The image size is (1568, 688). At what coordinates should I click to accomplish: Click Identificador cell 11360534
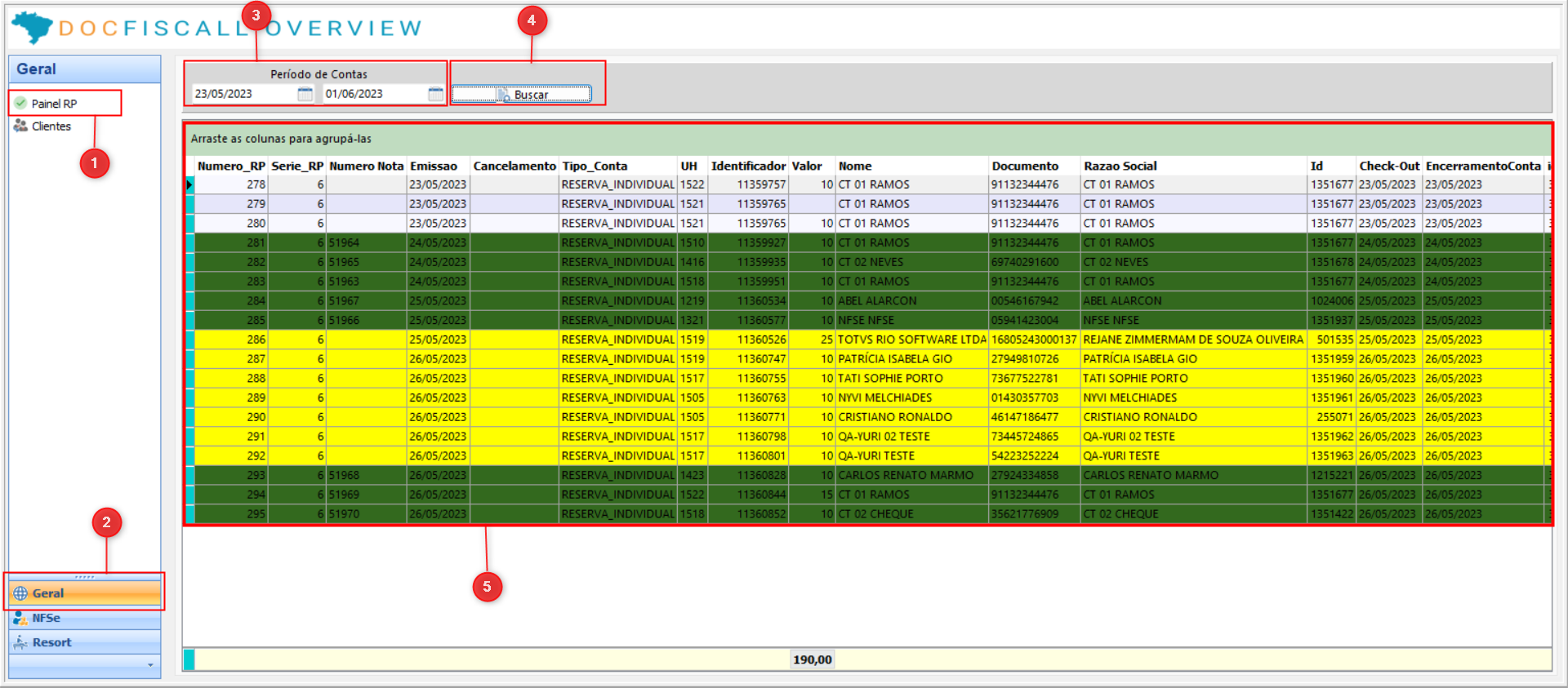pyautogui.click(x=748, y=301)
